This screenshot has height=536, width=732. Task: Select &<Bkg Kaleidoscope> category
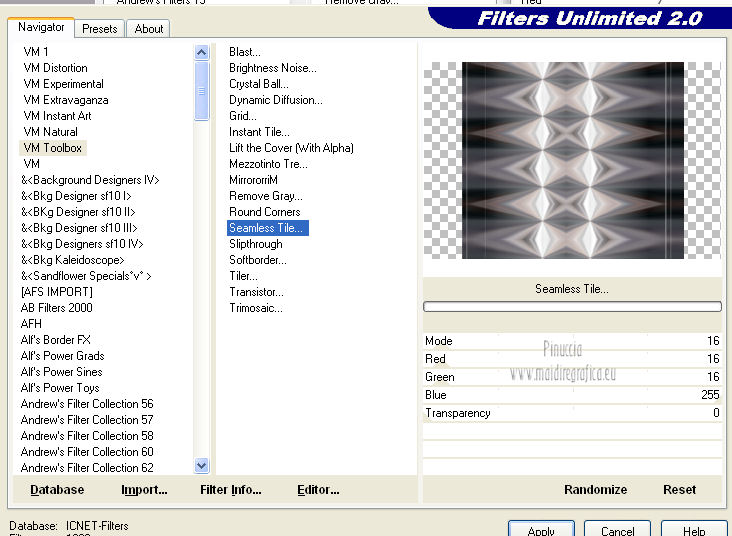(72, 260)
